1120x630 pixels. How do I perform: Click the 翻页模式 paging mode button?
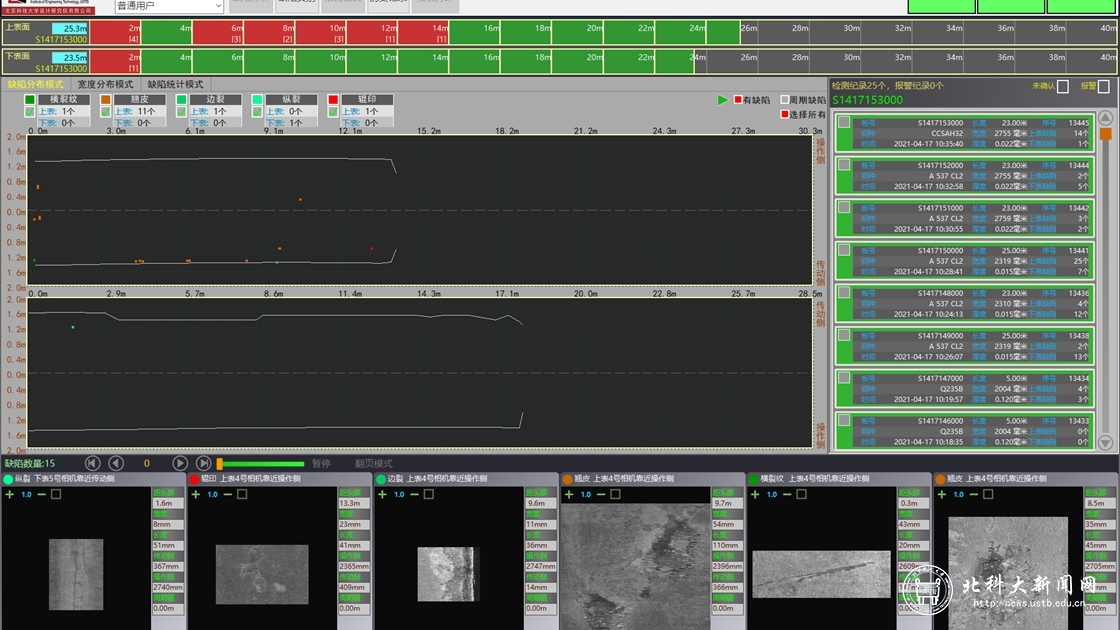(x=374, y=464)
